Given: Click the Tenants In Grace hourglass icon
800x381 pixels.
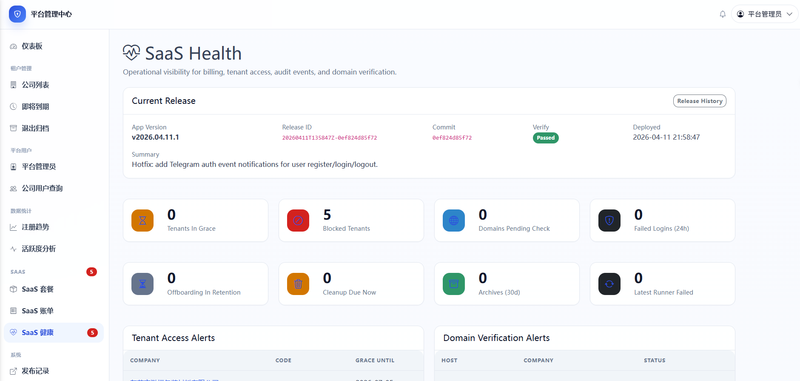Looking at the screenshot, I should coord(142,220).
